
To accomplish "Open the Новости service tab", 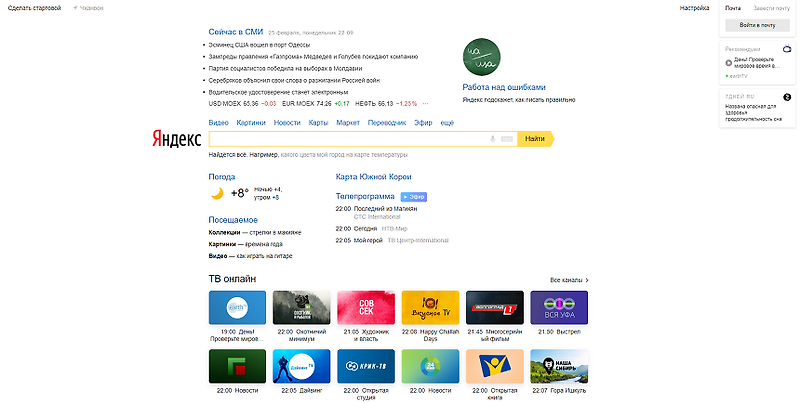I will [x=287, y=123].
